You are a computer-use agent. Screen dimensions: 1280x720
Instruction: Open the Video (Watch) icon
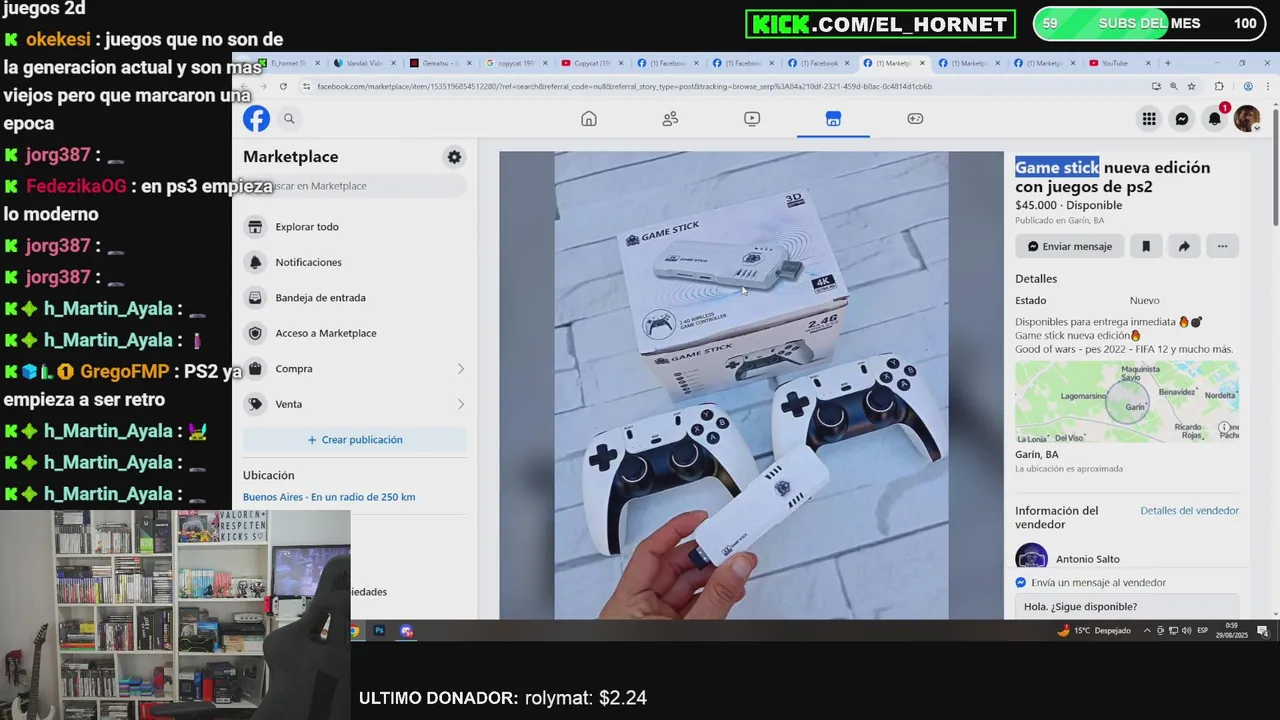tap(752, 119)
